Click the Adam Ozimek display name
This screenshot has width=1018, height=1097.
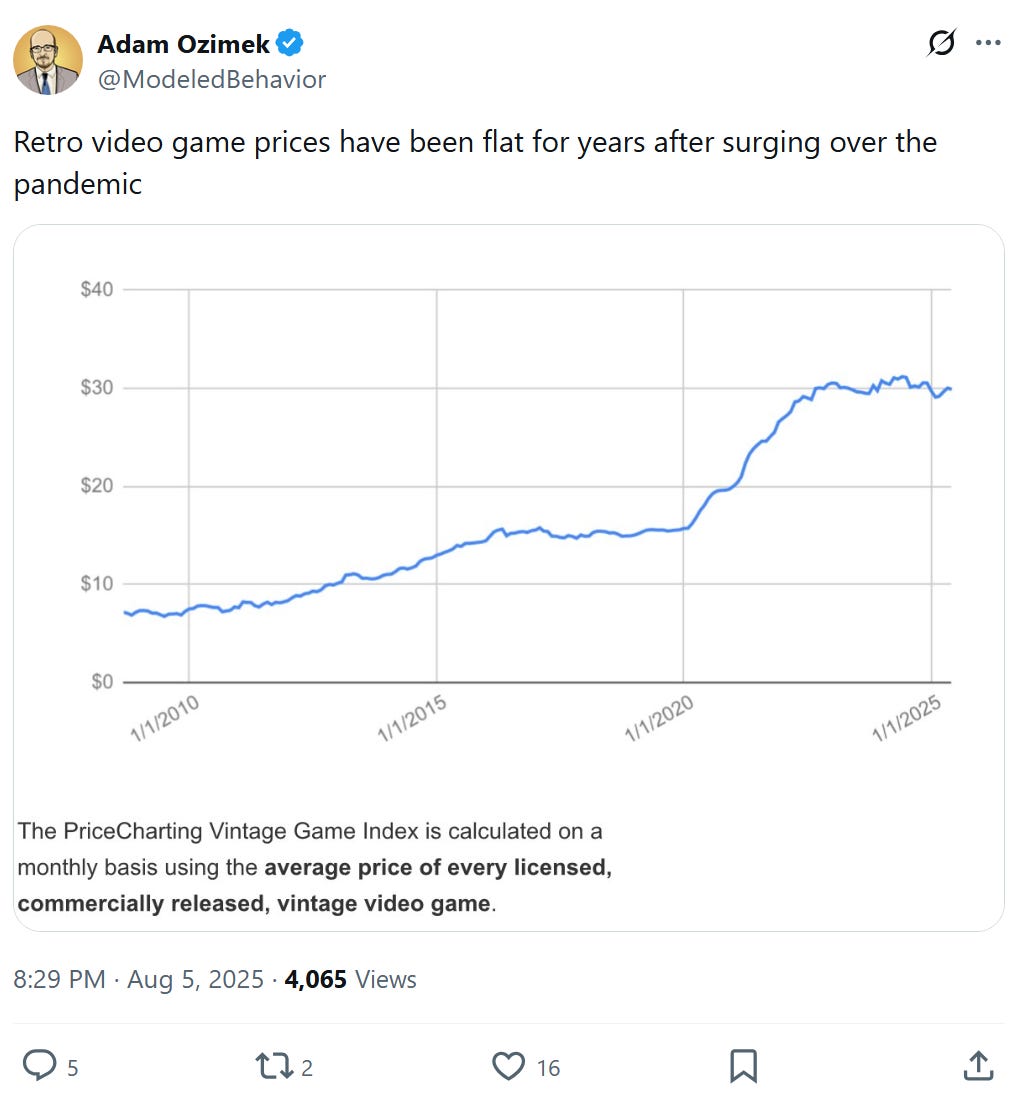183,44
